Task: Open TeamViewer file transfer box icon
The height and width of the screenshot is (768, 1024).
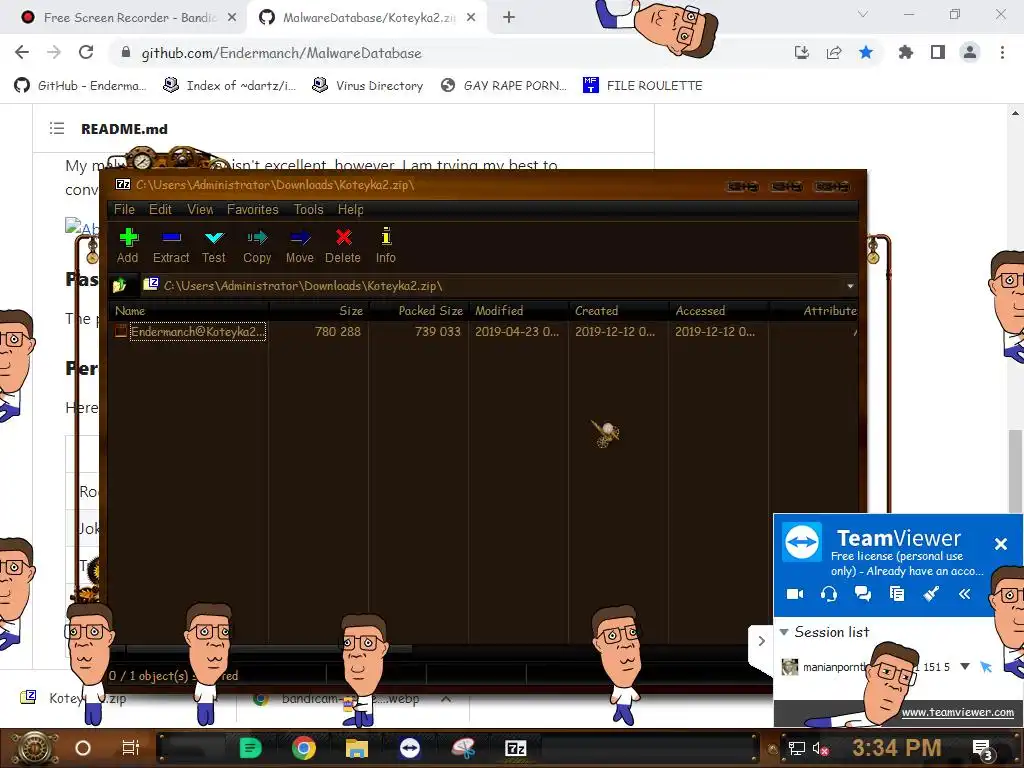Action: coord(897,594)
